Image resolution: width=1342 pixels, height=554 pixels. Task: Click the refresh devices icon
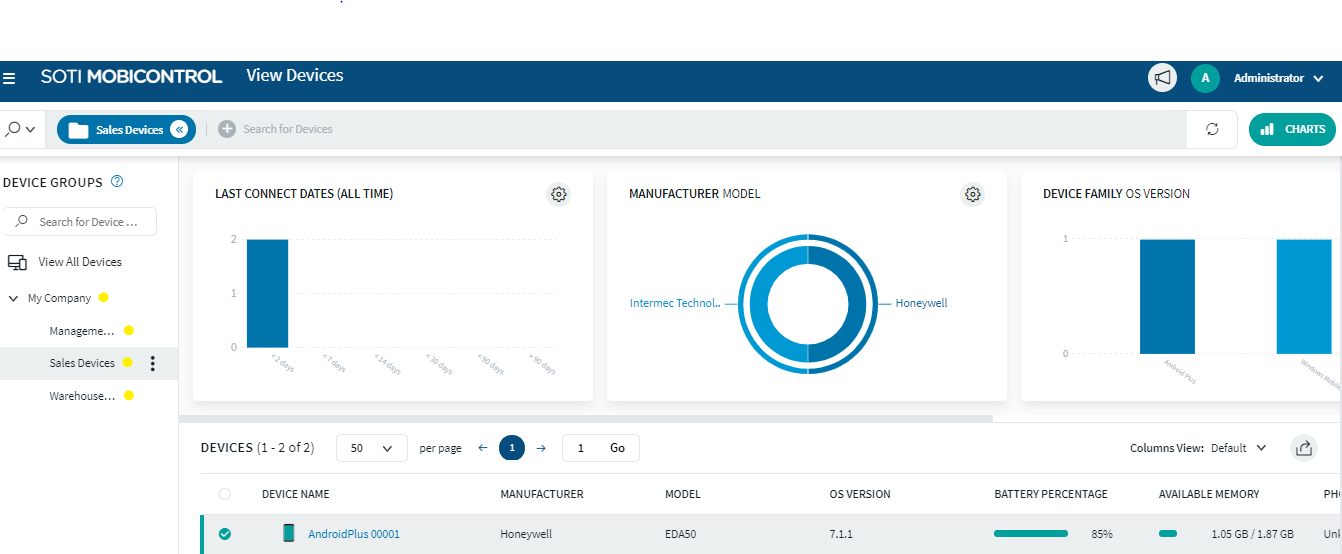point(1212,129)
